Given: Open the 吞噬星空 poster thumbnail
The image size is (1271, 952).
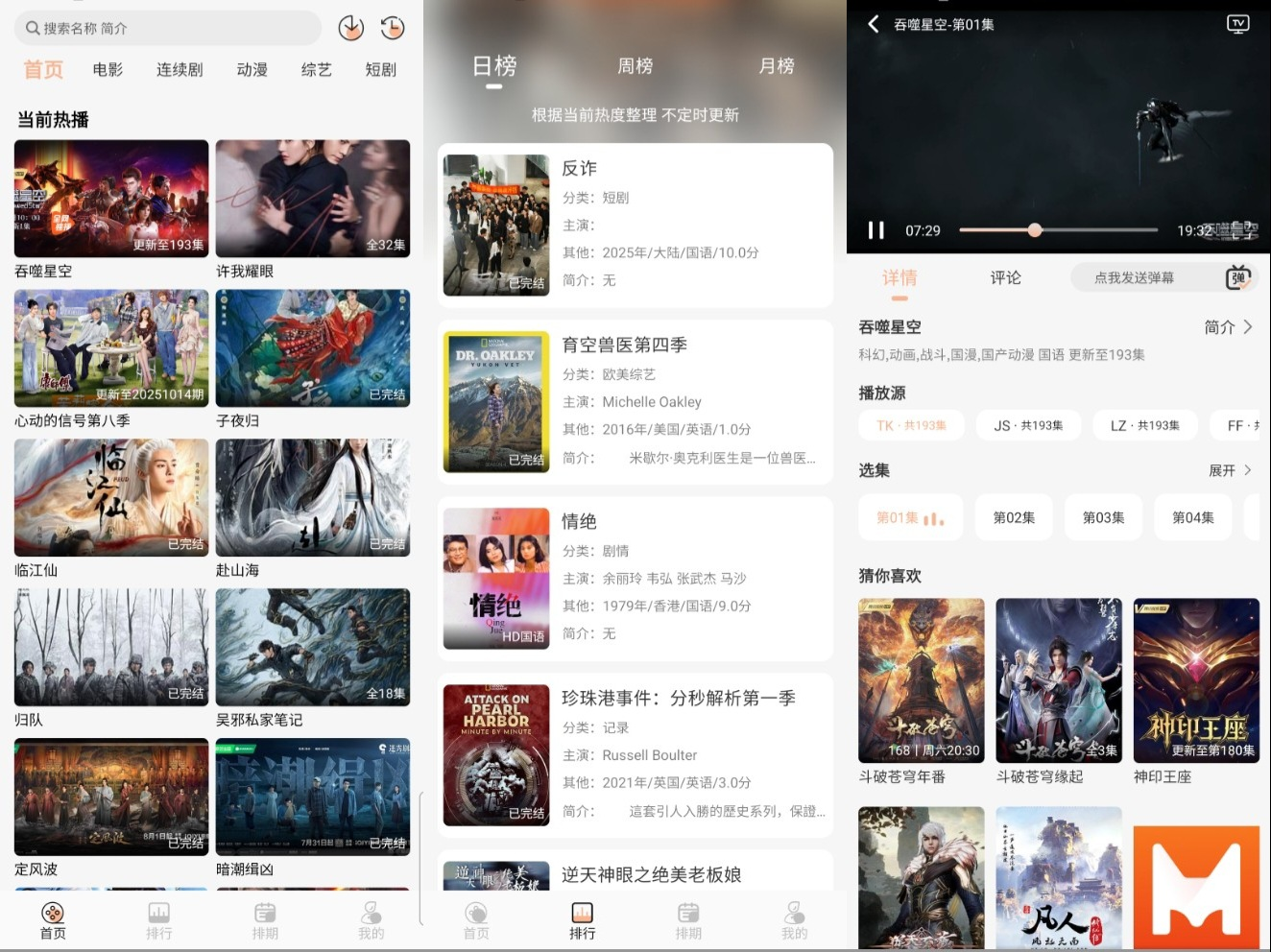Looking at the screenshot, I should tap(111, 198).
